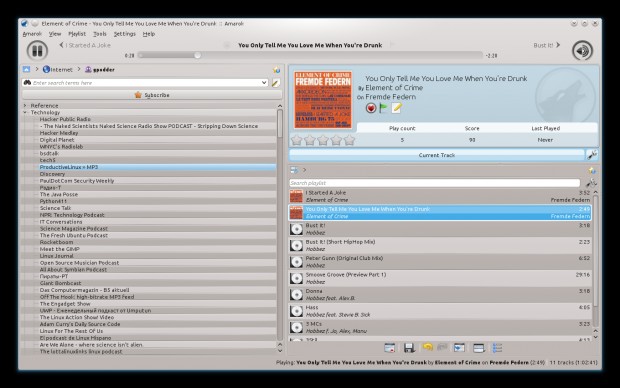This screenshot has height=388, width=620.
Task: Select the Donna track in playlist
Action: tap(440, 294)
